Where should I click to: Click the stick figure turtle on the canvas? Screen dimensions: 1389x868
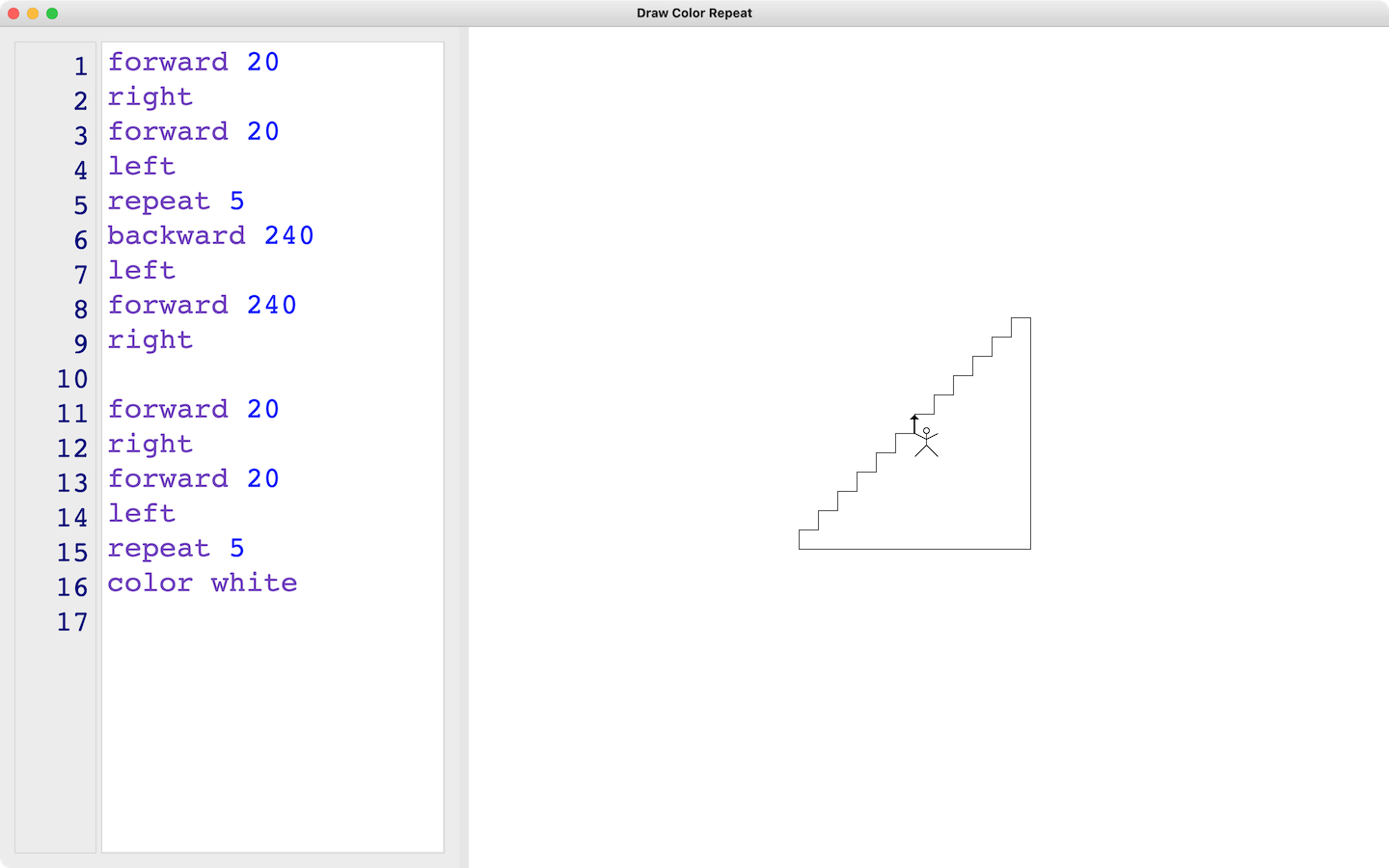(x=926, y=442)
